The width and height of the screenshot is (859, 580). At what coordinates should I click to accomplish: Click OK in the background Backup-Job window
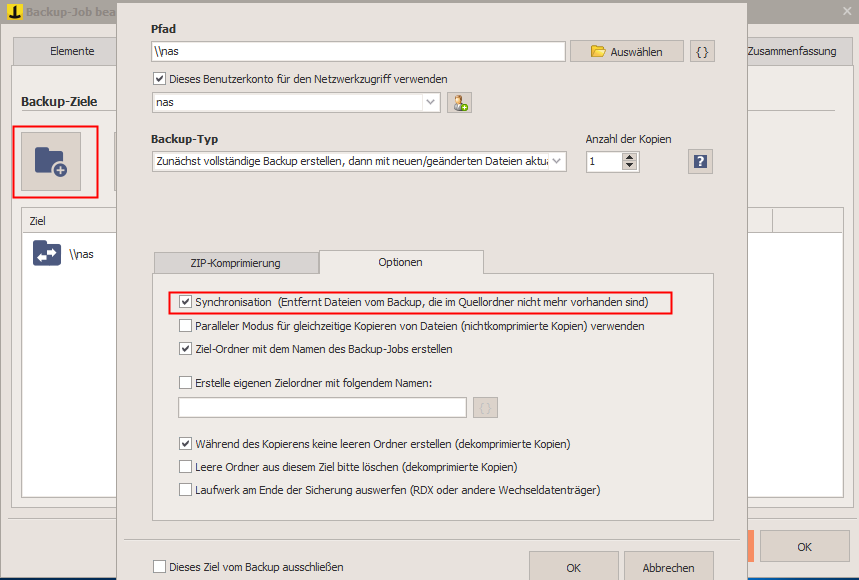804,546
